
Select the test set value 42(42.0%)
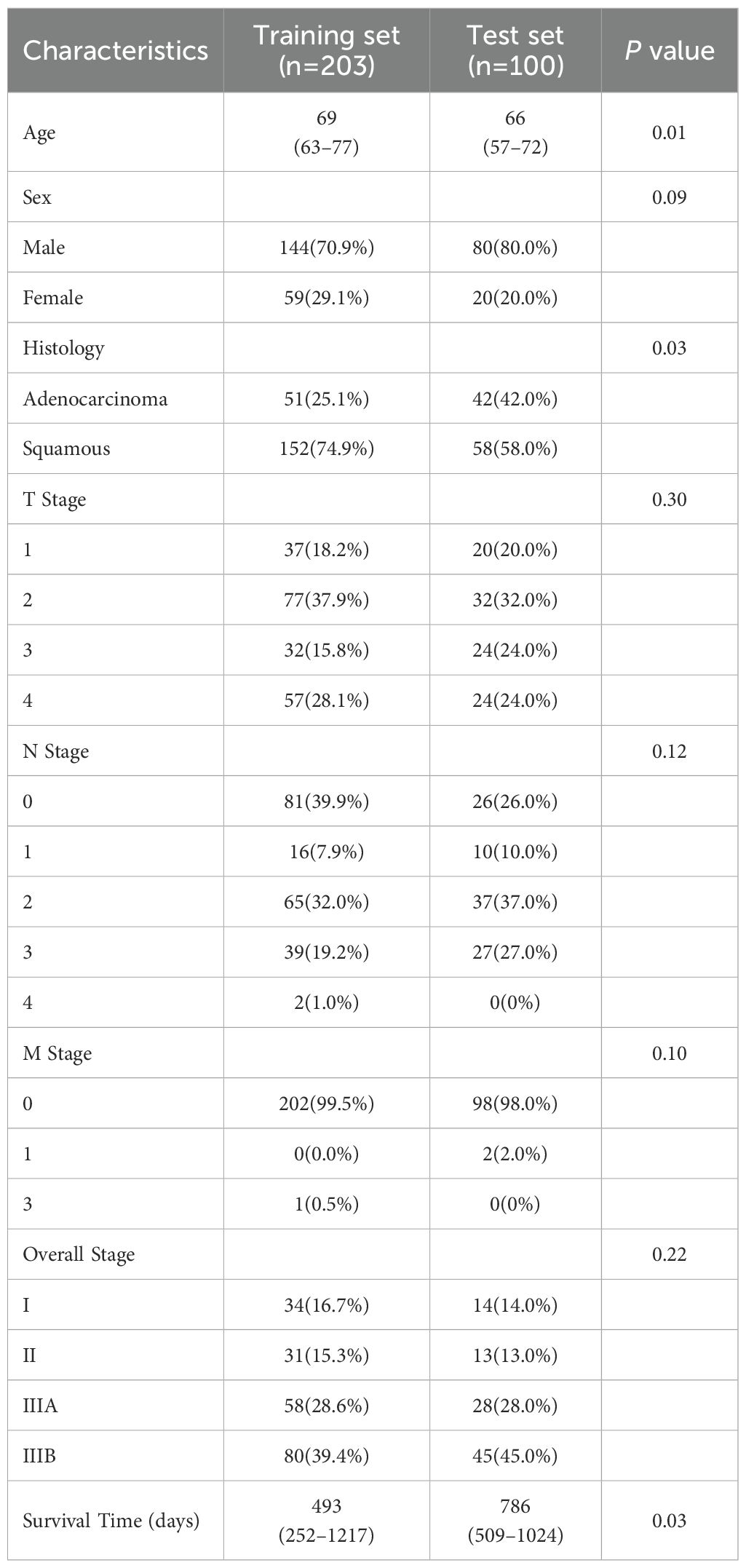coord(515,399)
